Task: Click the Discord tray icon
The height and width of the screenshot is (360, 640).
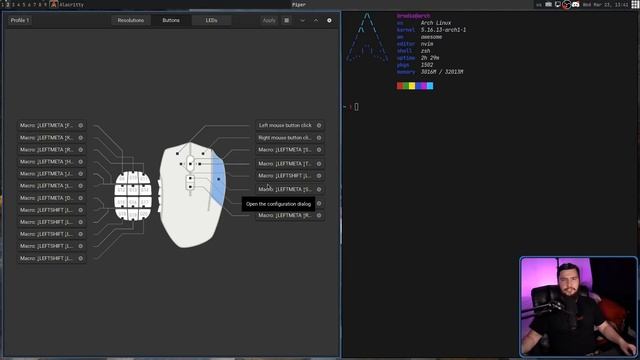Action: coord(576,4)
